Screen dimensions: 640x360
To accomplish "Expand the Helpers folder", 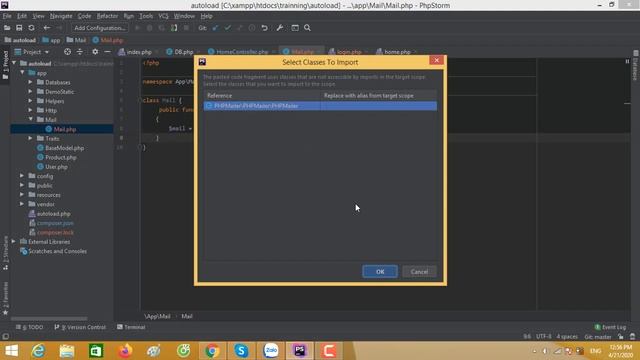I will tap(31, 101).
